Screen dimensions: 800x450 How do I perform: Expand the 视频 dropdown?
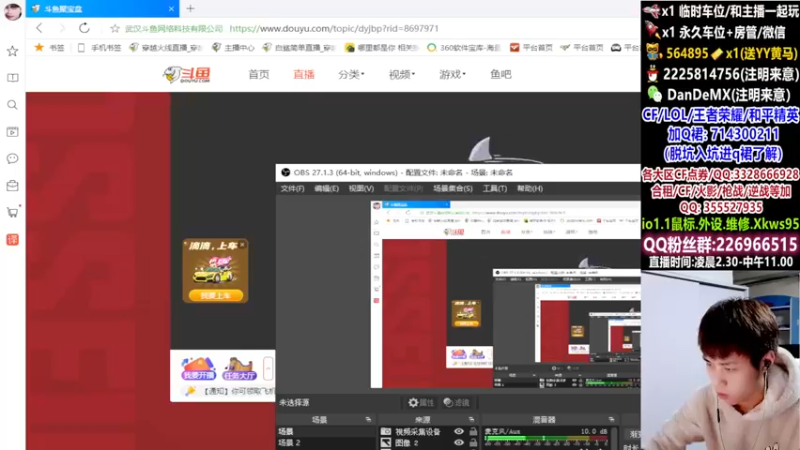click(x=402, y=74)
